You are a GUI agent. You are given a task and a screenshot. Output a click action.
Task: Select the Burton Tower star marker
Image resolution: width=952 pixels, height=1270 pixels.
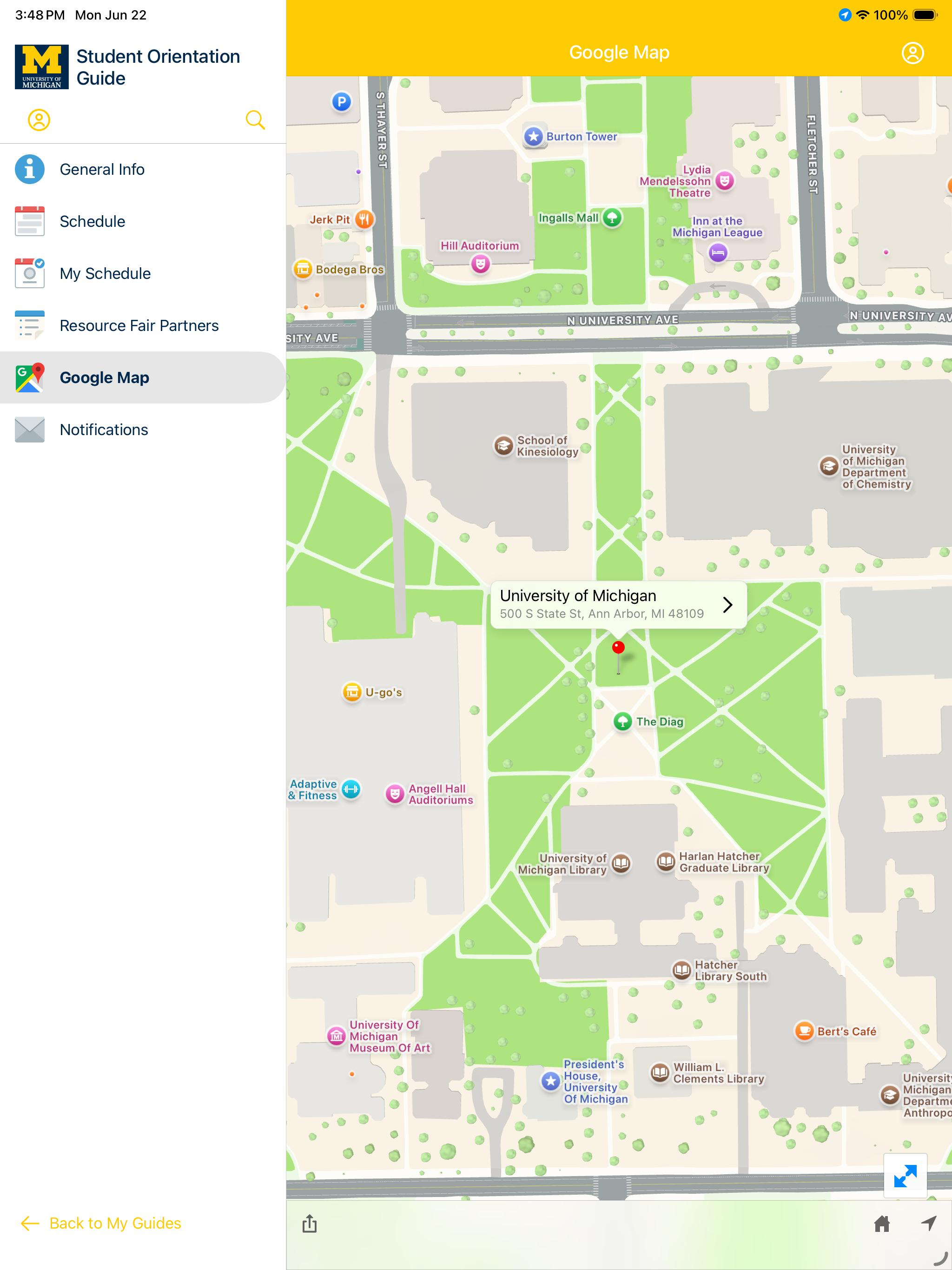pyautogui.click(x=534, y=137)
